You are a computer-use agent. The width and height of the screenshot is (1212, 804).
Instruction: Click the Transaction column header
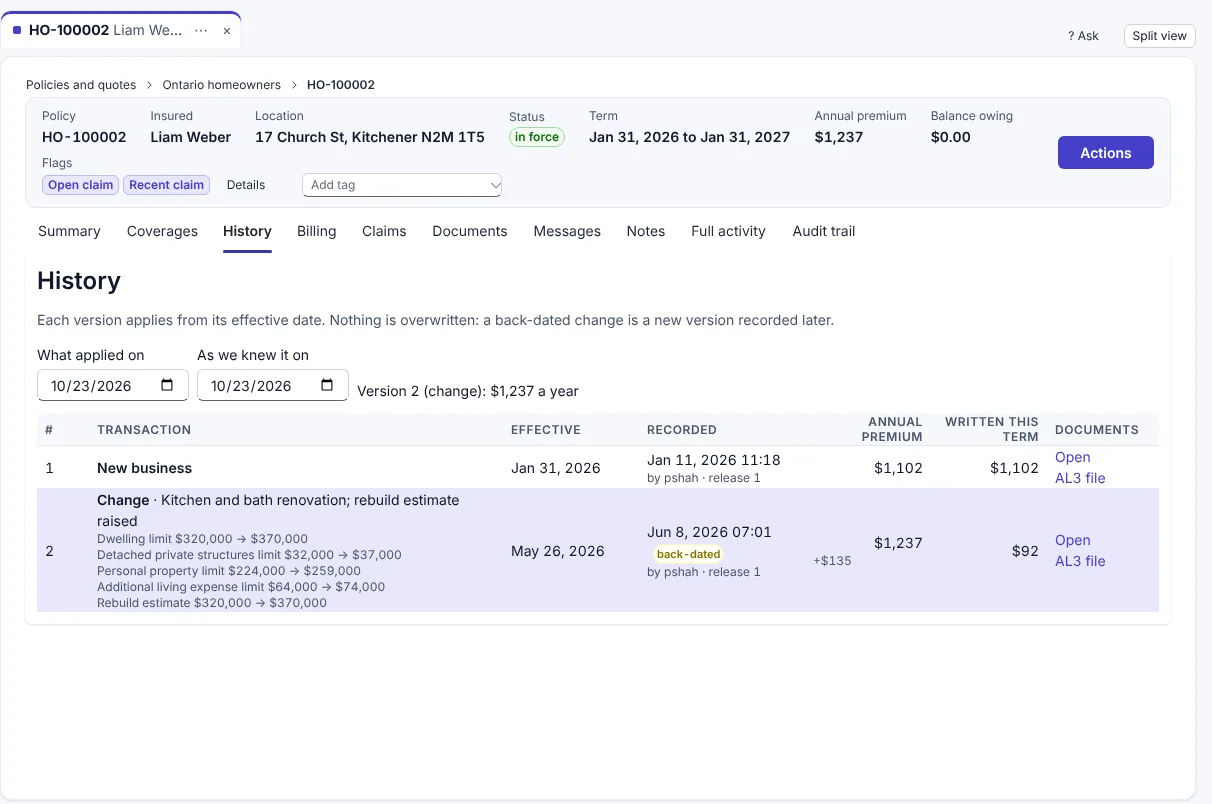tap(144, 430)
